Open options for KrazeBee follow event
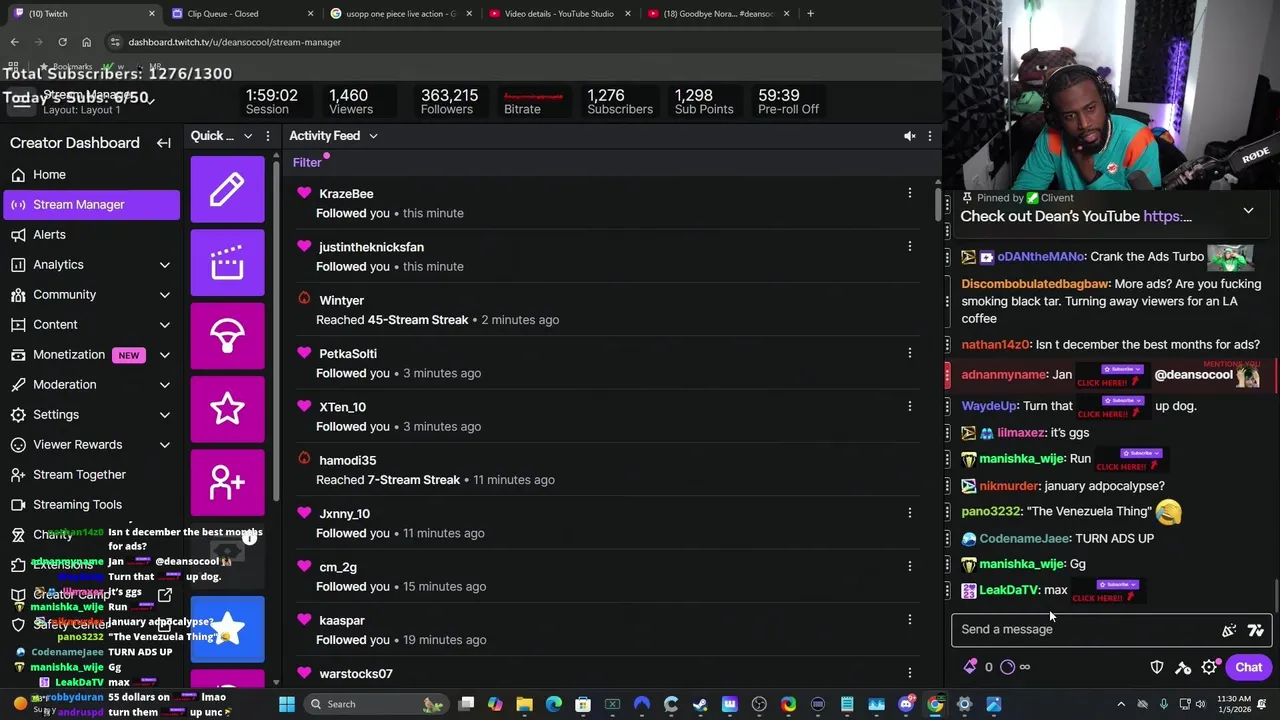 910,193
